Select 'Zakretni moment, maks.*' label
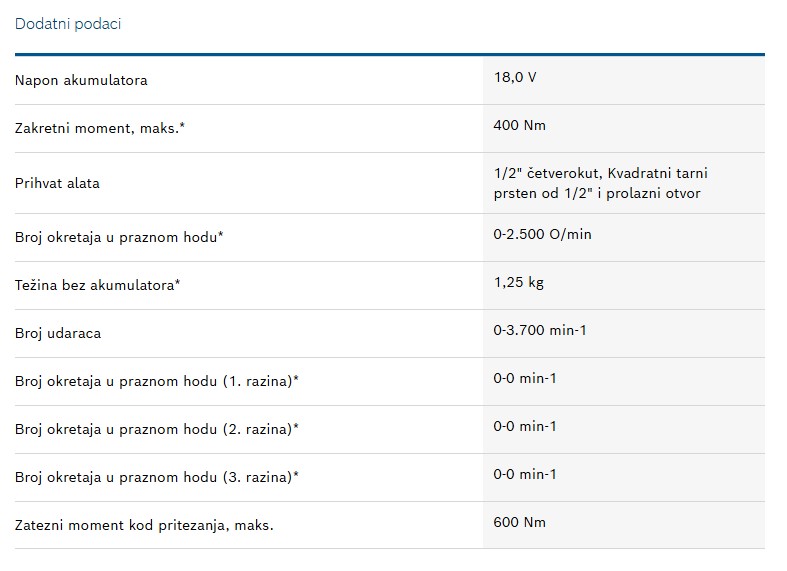 point(100,128)
